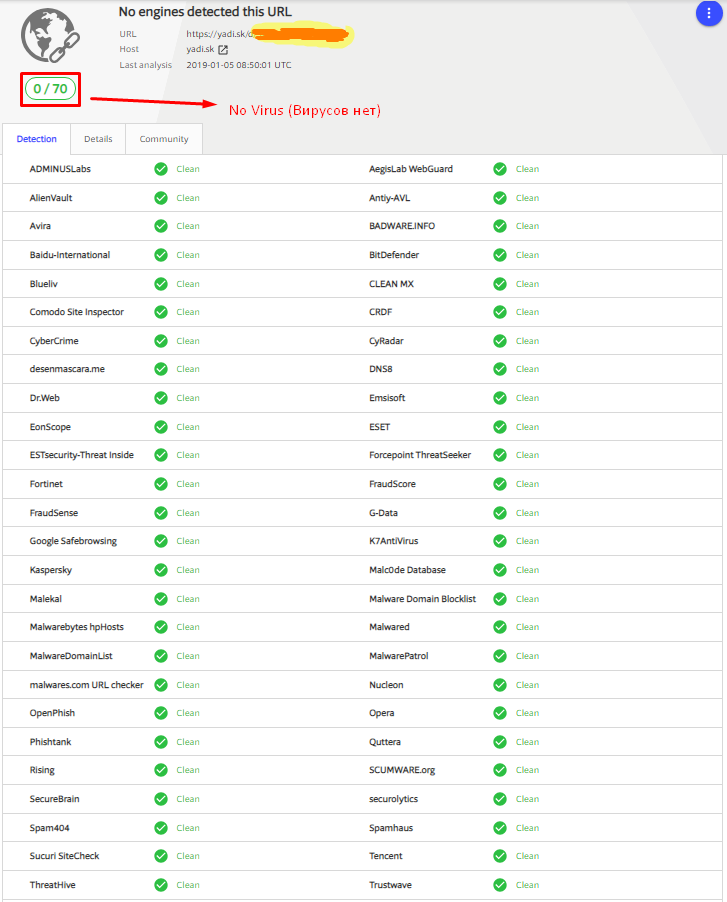Click the https://yadi.sk URL text
Viewport: 727px width, 902px height.
tap(219, 34)
